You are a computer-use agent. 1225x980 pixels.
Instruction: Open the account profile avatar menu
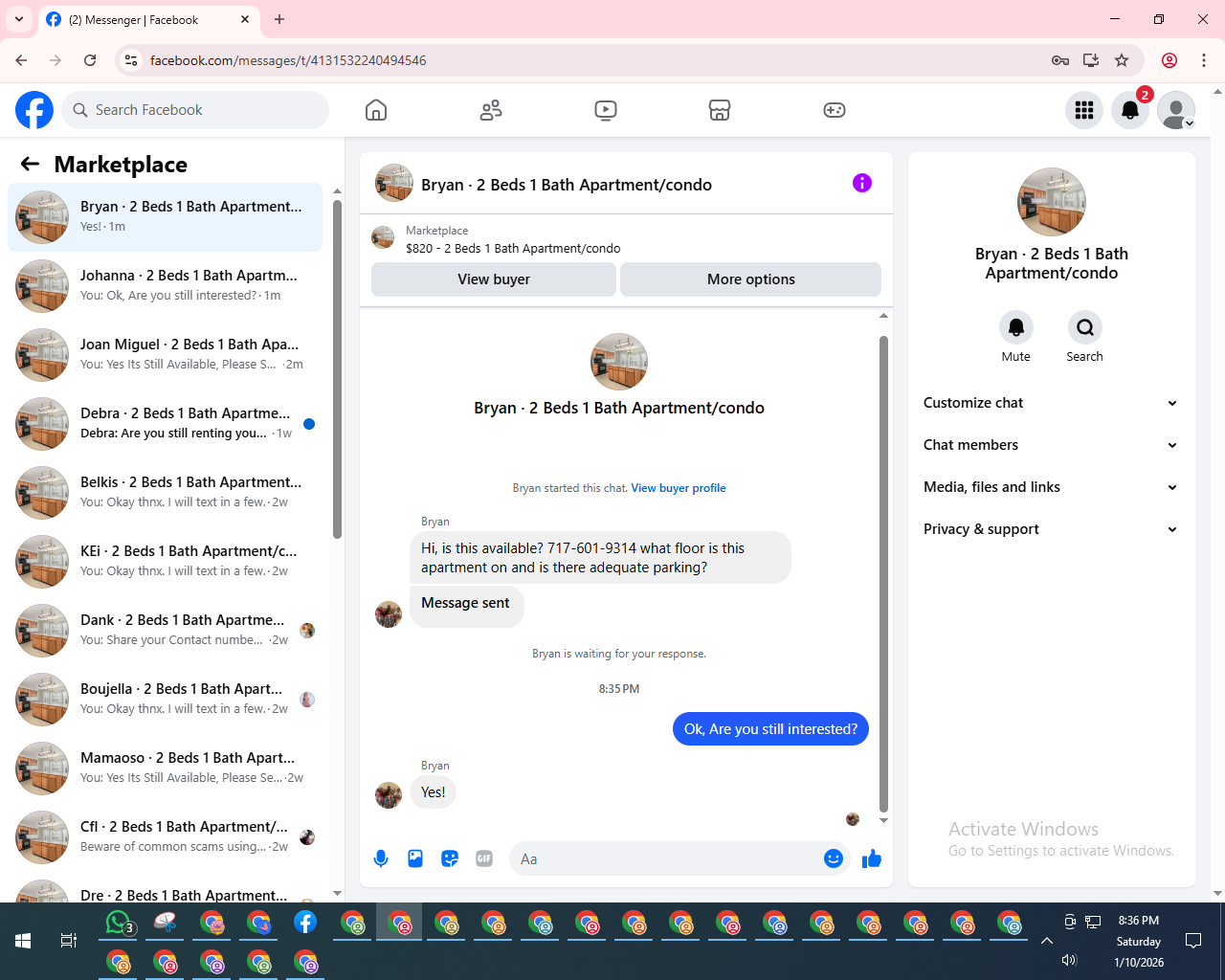[1176, 110]
